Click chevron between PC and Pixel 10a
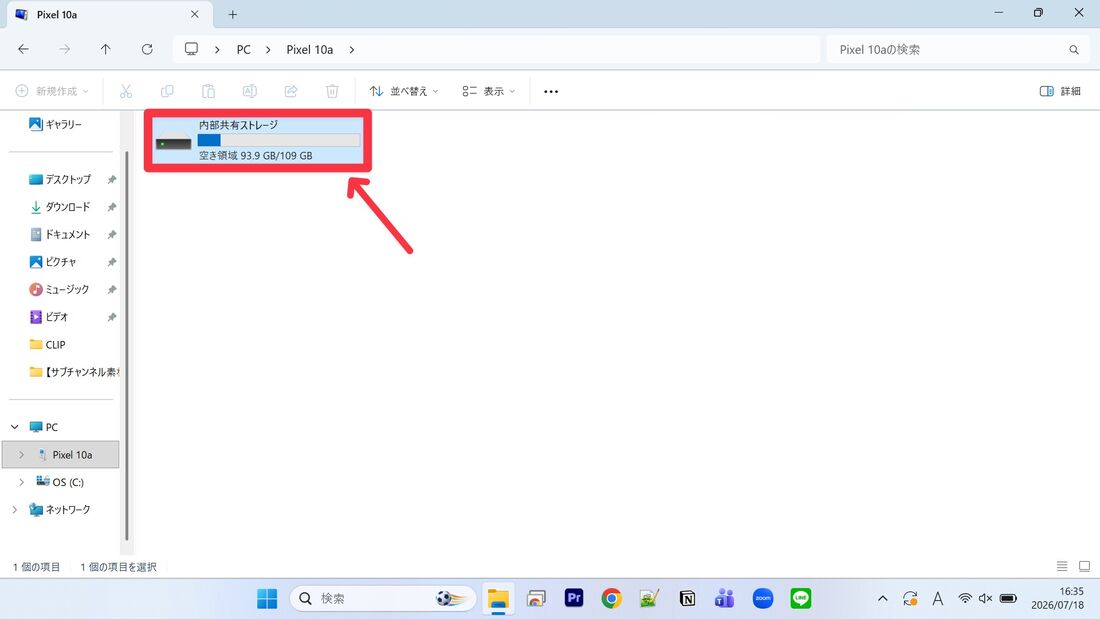 [268, 50]
